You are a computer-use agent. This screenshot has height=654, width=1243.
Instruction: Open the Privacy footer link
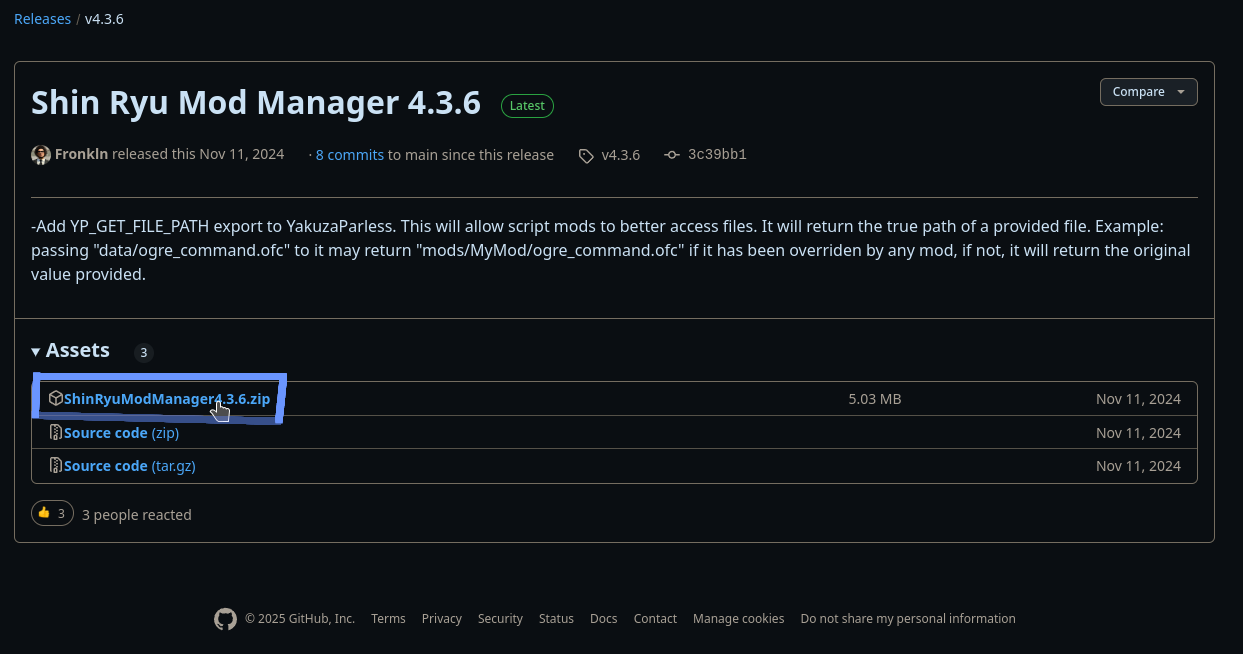[x=442, y=619]
